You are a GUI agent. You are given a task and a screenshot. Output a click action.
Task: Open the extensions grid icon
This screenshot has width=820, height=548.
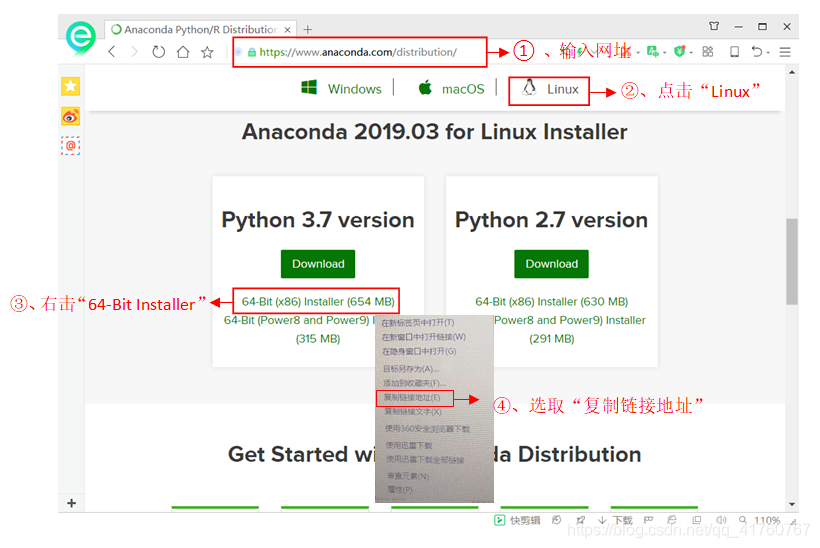click(x=708, y=51)
